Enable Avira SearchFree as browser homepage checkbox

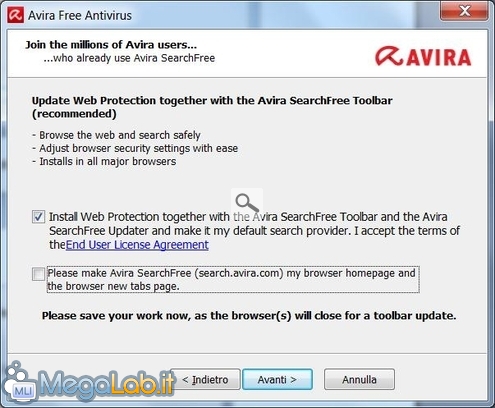(38, 274)
